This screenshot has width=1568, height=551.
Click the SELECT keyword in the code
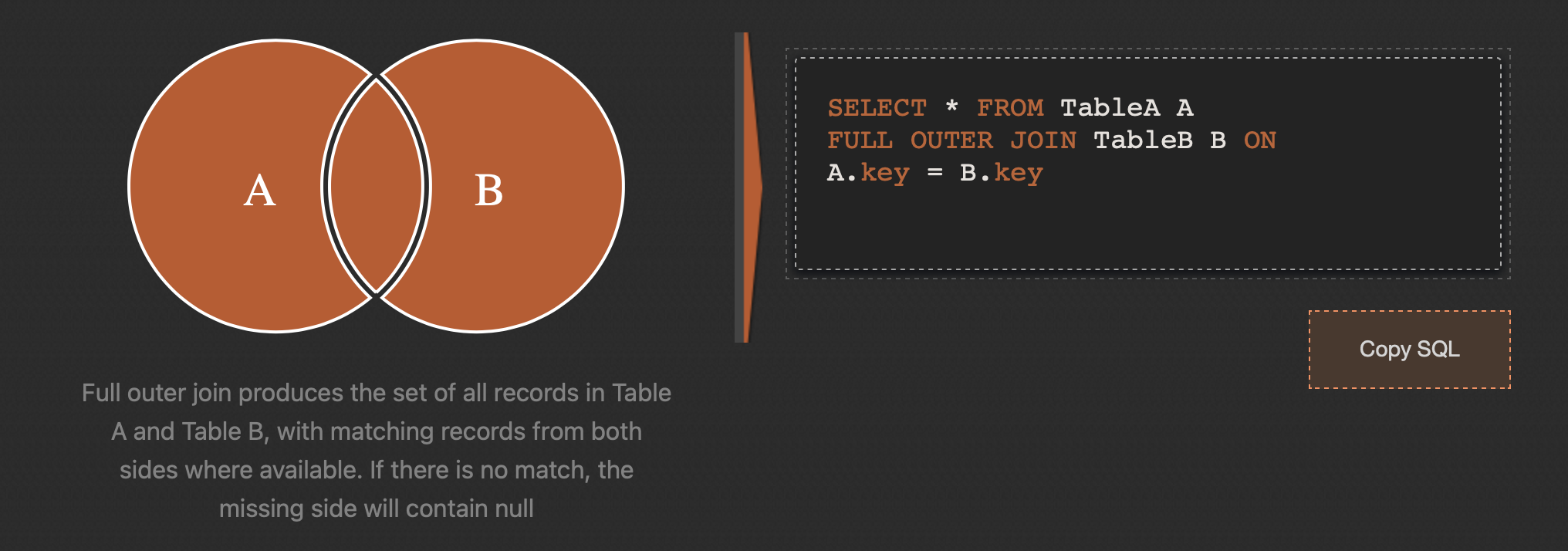click(x=877, y=108)
